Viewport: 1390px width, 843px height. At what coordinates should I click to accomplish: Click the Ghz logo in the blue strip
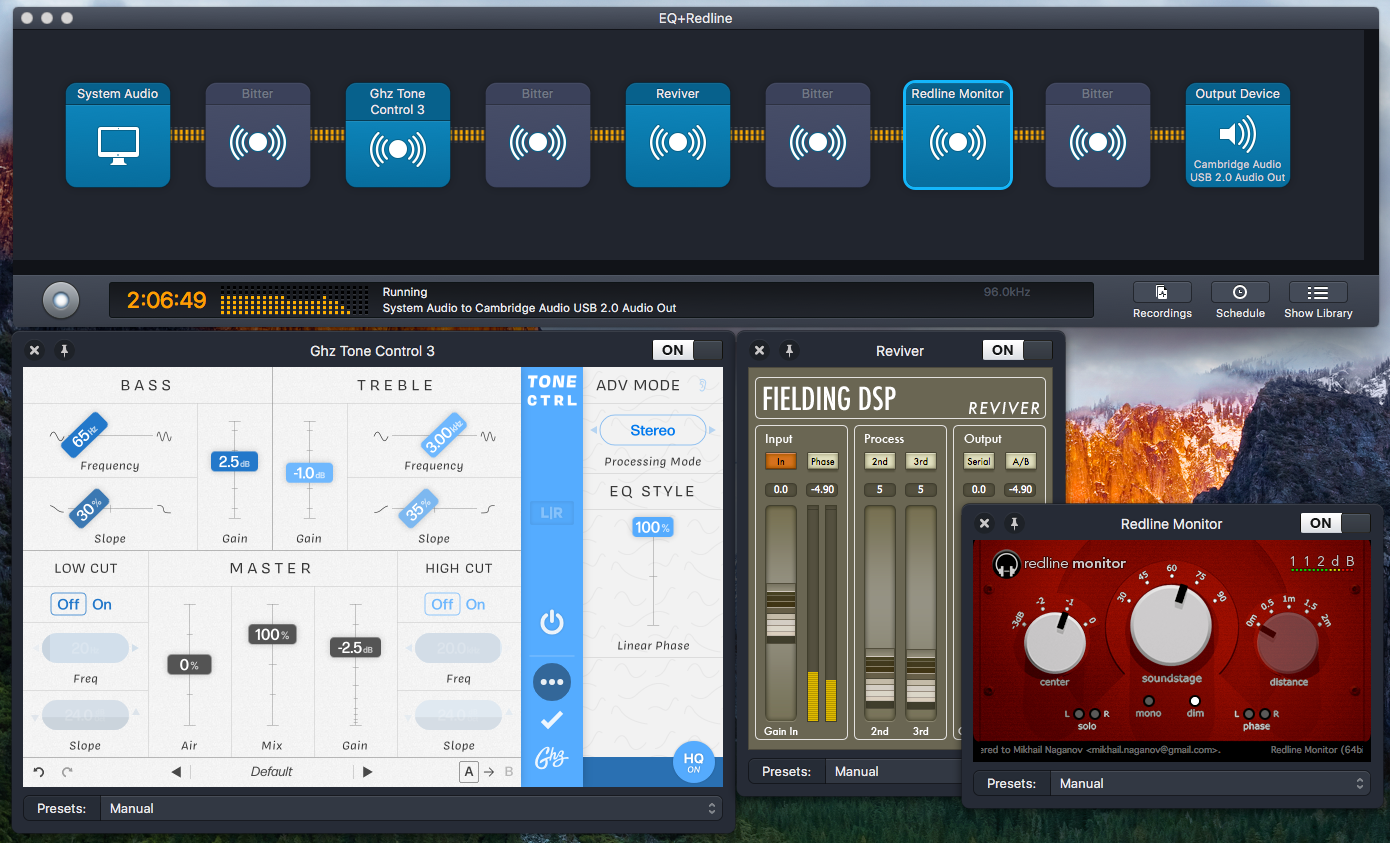552,757
